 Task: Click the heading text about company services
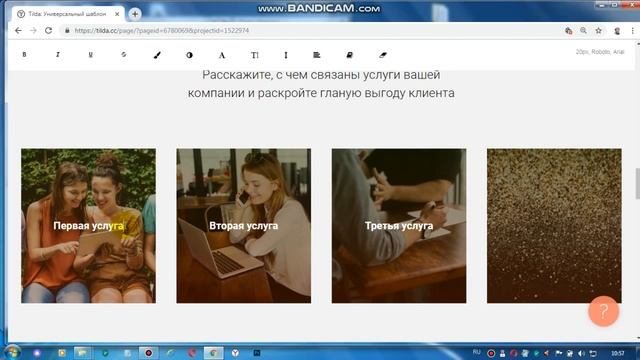coord(321,84)
